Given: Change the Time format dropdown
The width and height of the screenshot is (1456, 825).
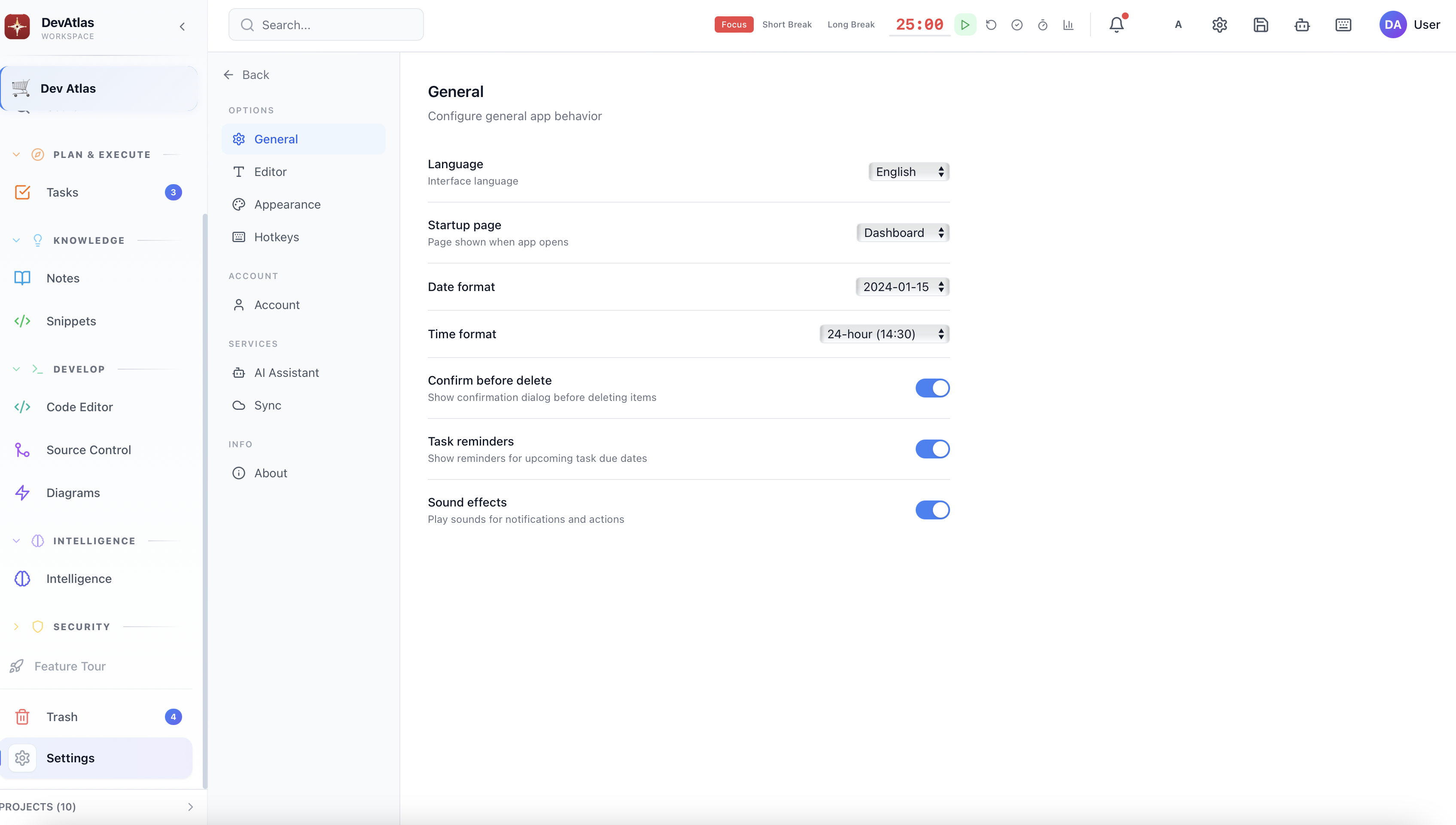Looking at the screenshot, I should (884, 334).
